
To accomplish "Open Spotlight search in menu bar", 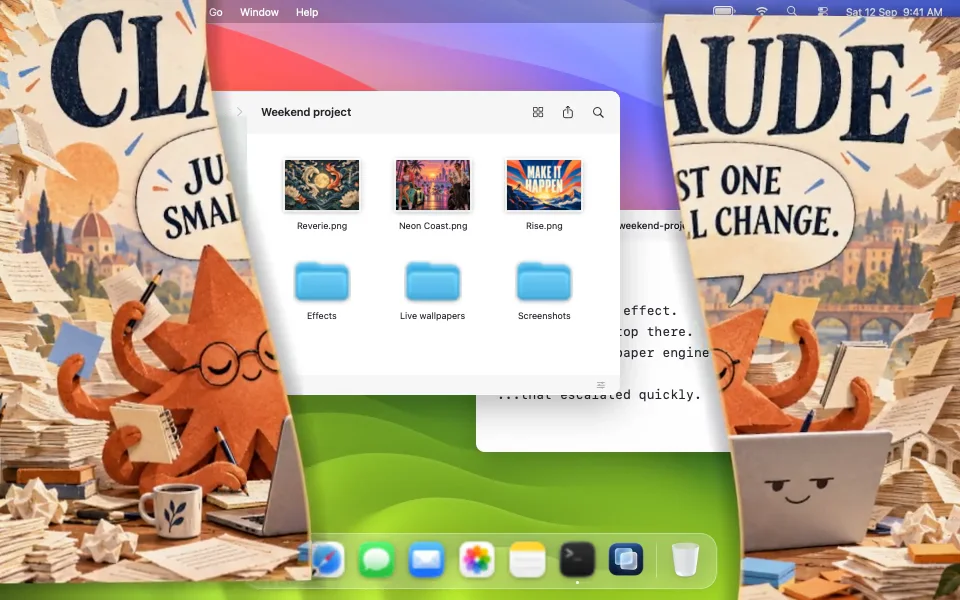I will pos(792,12).
